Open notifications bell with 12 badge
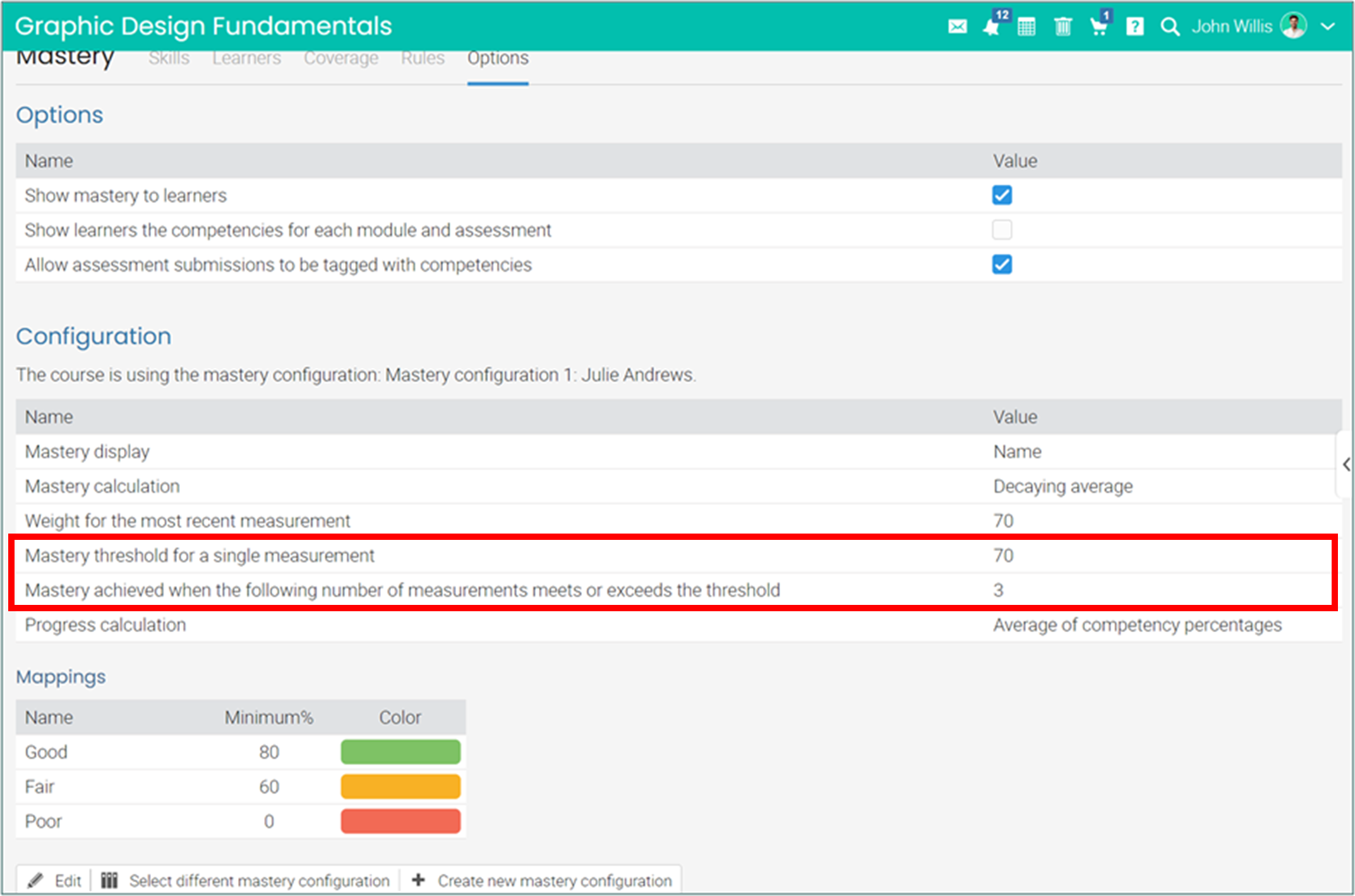 [991, 27]
